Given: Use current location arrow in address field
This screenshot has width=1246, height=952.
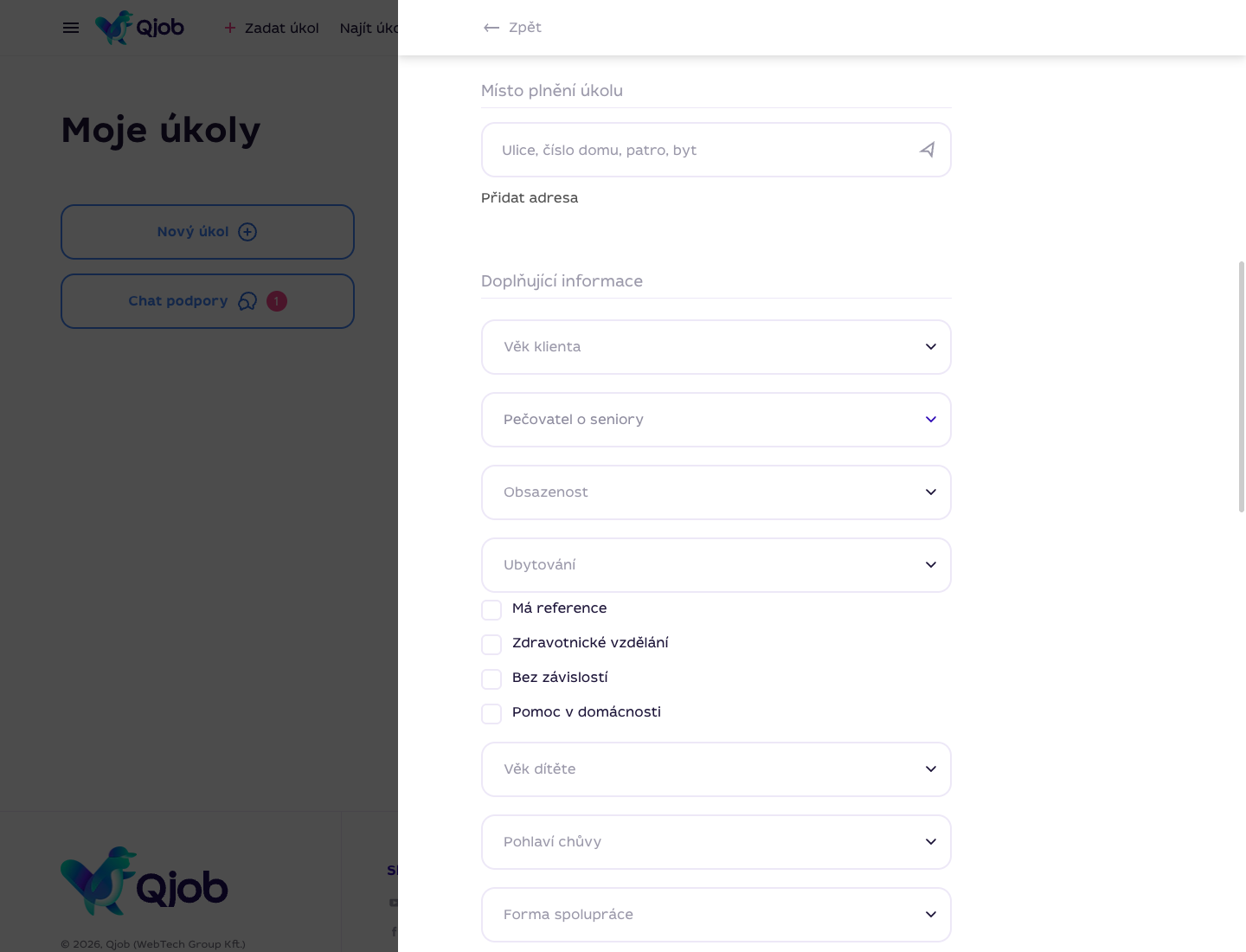Looking at the screenshot, I should [x=927, y=150].
